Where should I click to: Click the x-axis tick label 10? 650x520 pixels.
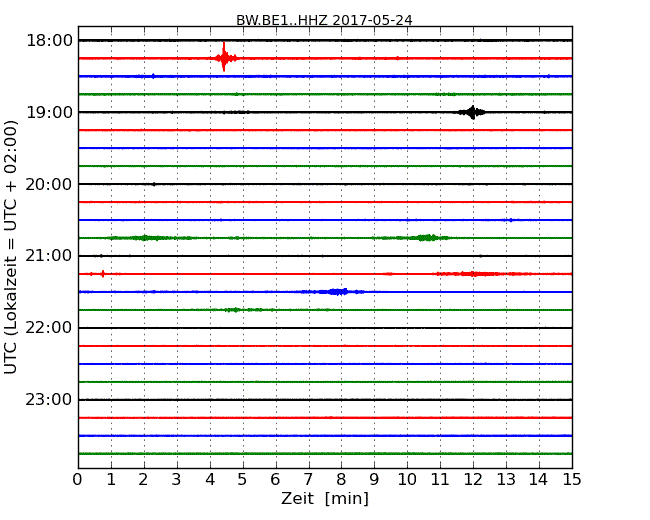coord(407,479)
